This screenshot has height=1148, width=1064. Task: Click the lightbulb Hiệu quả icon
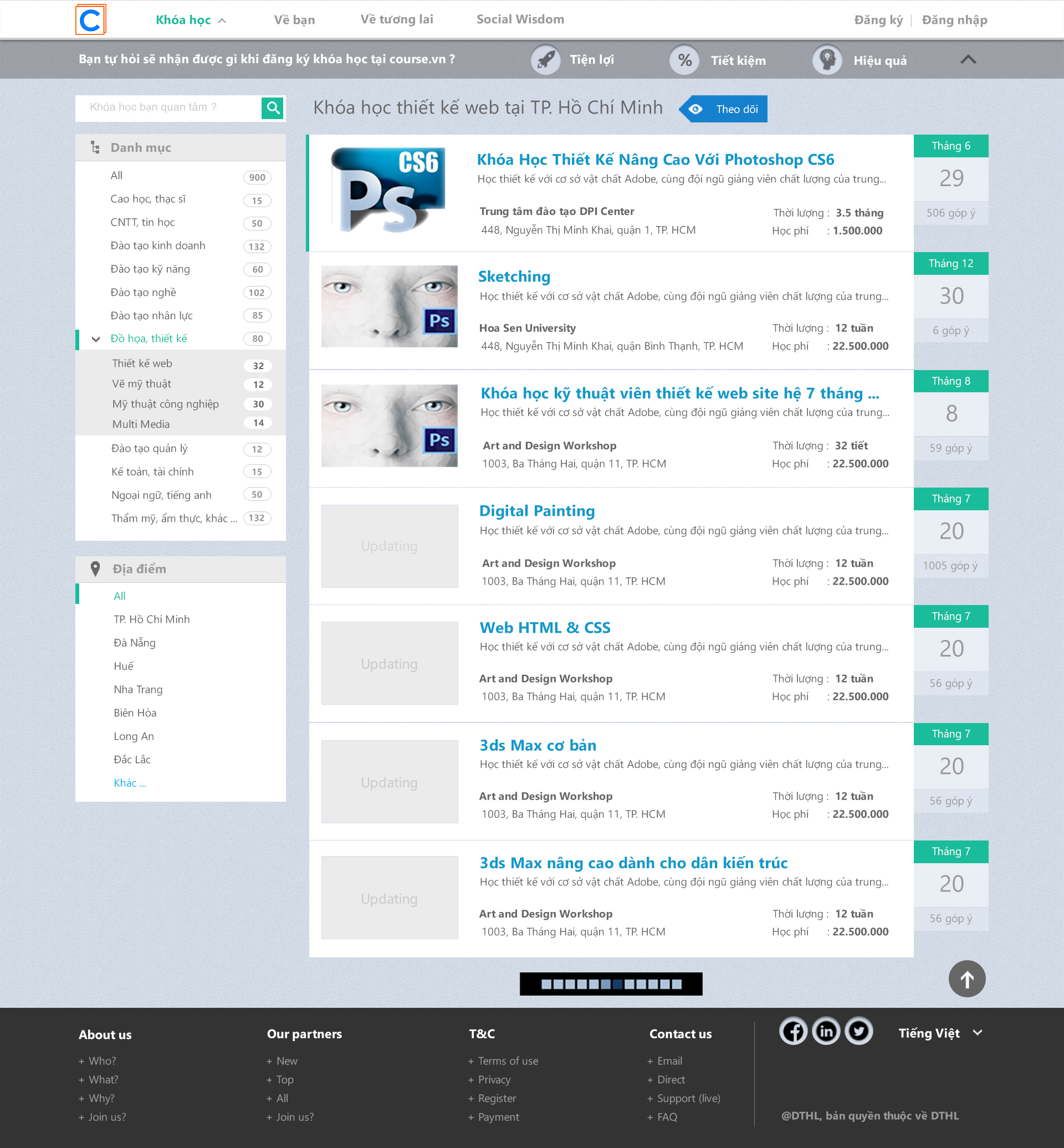(x=827, y=60)
